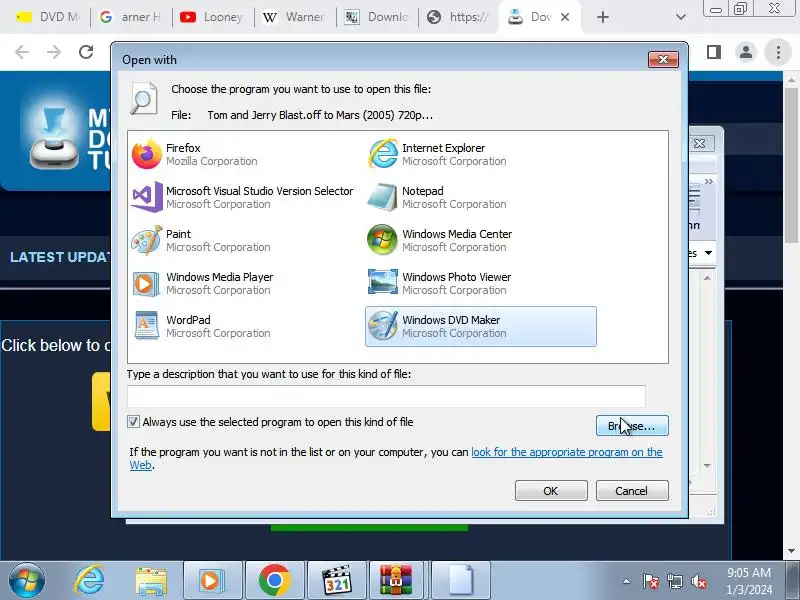Click the file description text field
Screen dimensions: 800x600
point(386,396)
